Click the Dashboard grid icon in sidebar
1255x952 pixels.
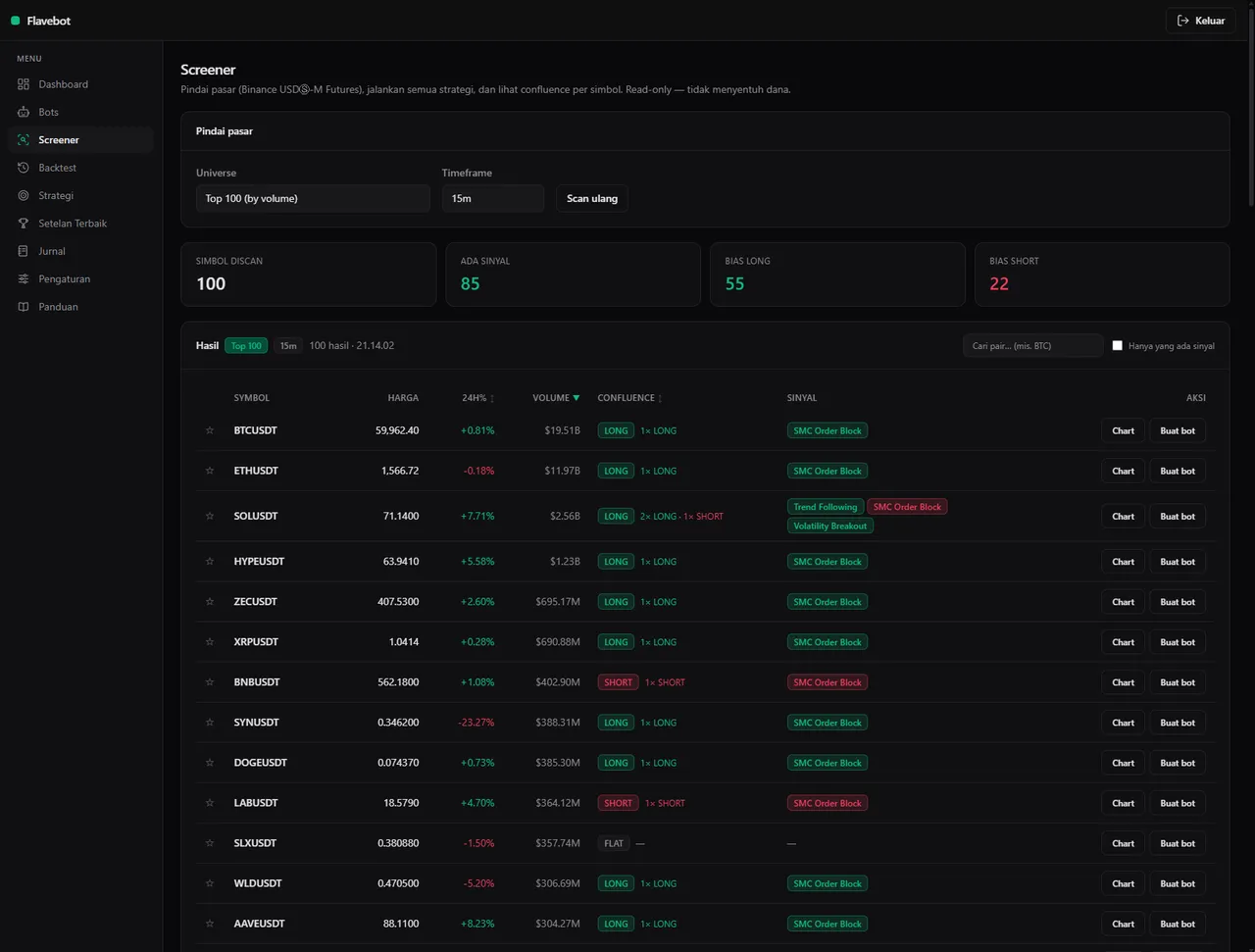24,84
